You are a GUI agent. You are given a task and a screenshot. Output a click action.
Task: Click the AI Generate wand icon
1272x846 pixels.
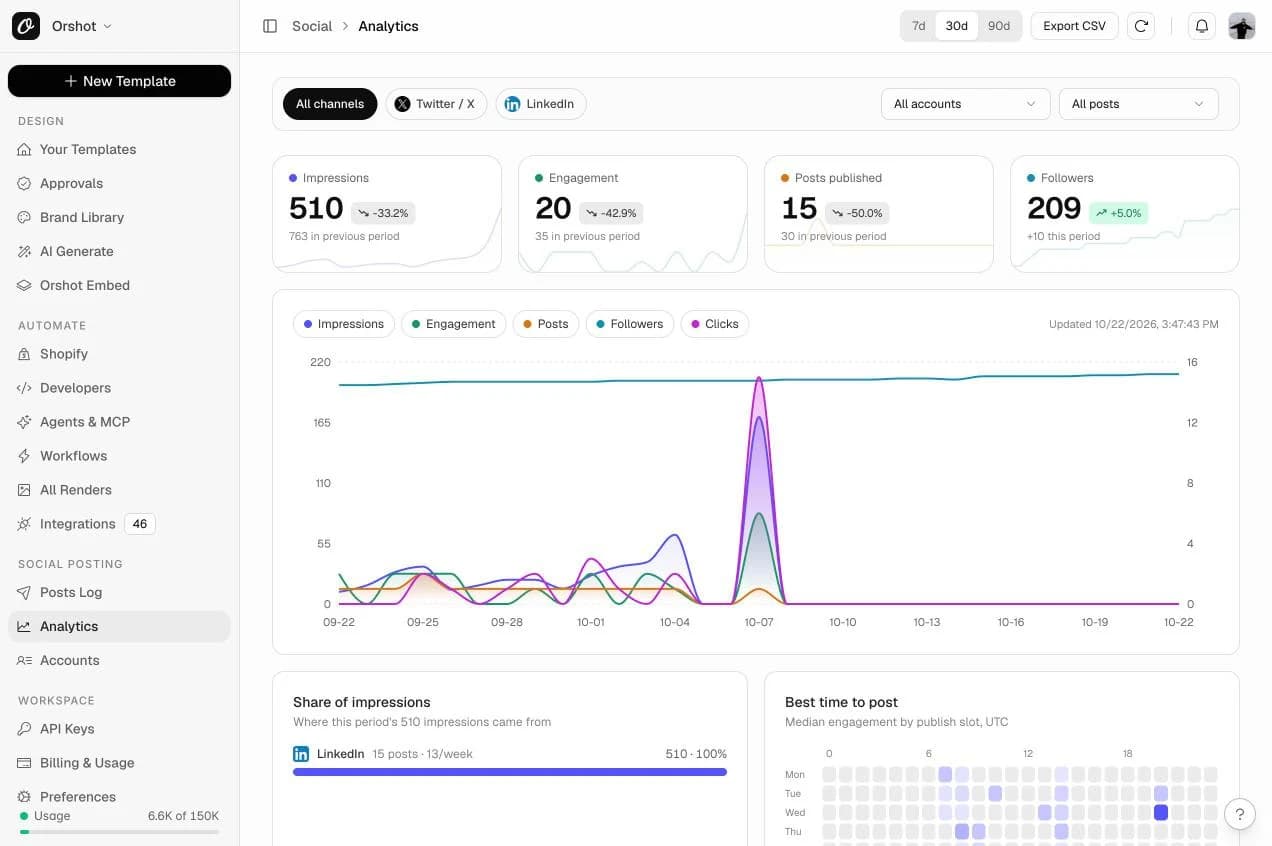click(25, 251)
